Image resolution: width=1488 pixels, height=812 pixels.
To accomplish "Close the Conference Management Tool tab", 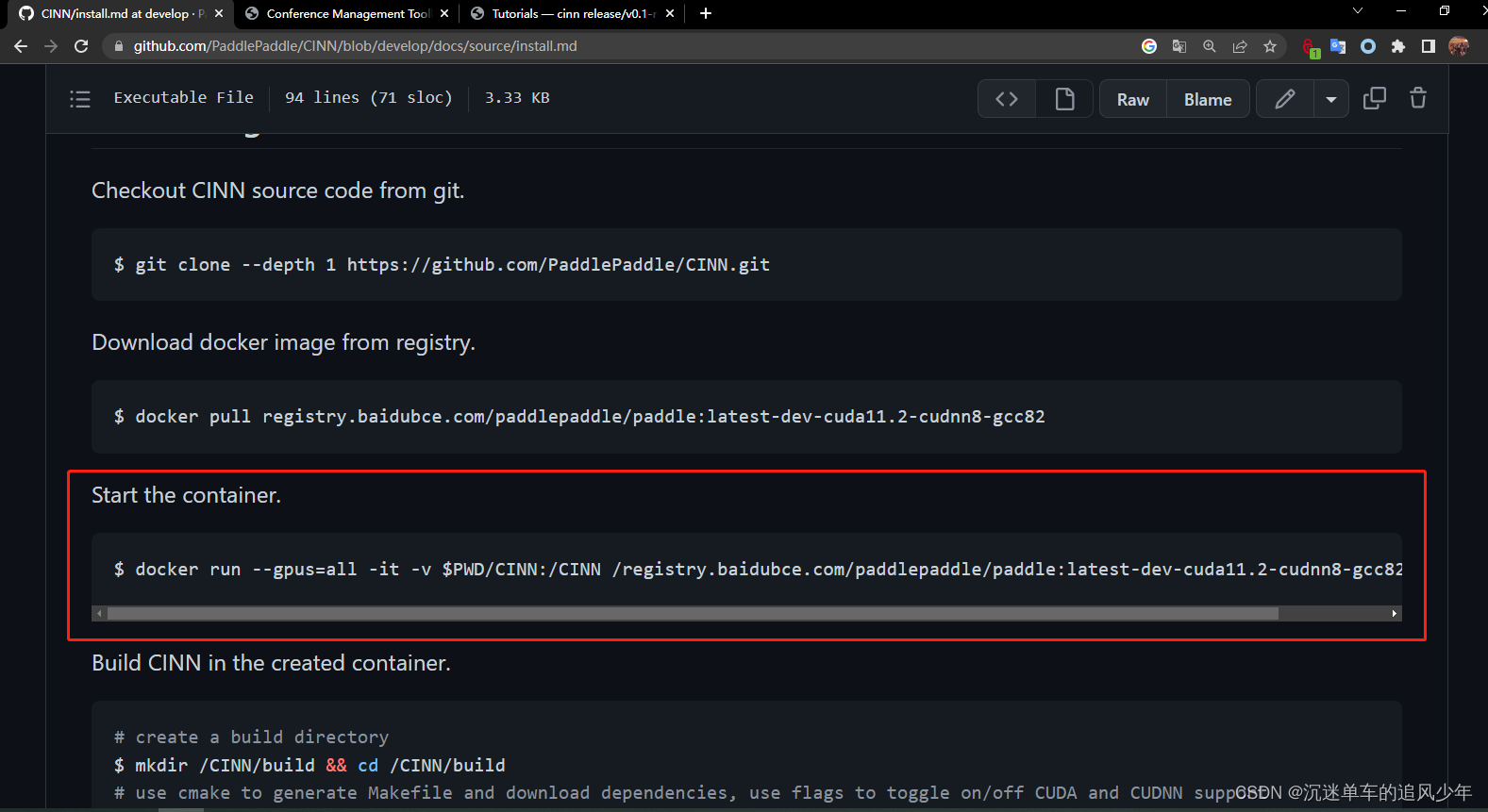I will coord(444,14).
